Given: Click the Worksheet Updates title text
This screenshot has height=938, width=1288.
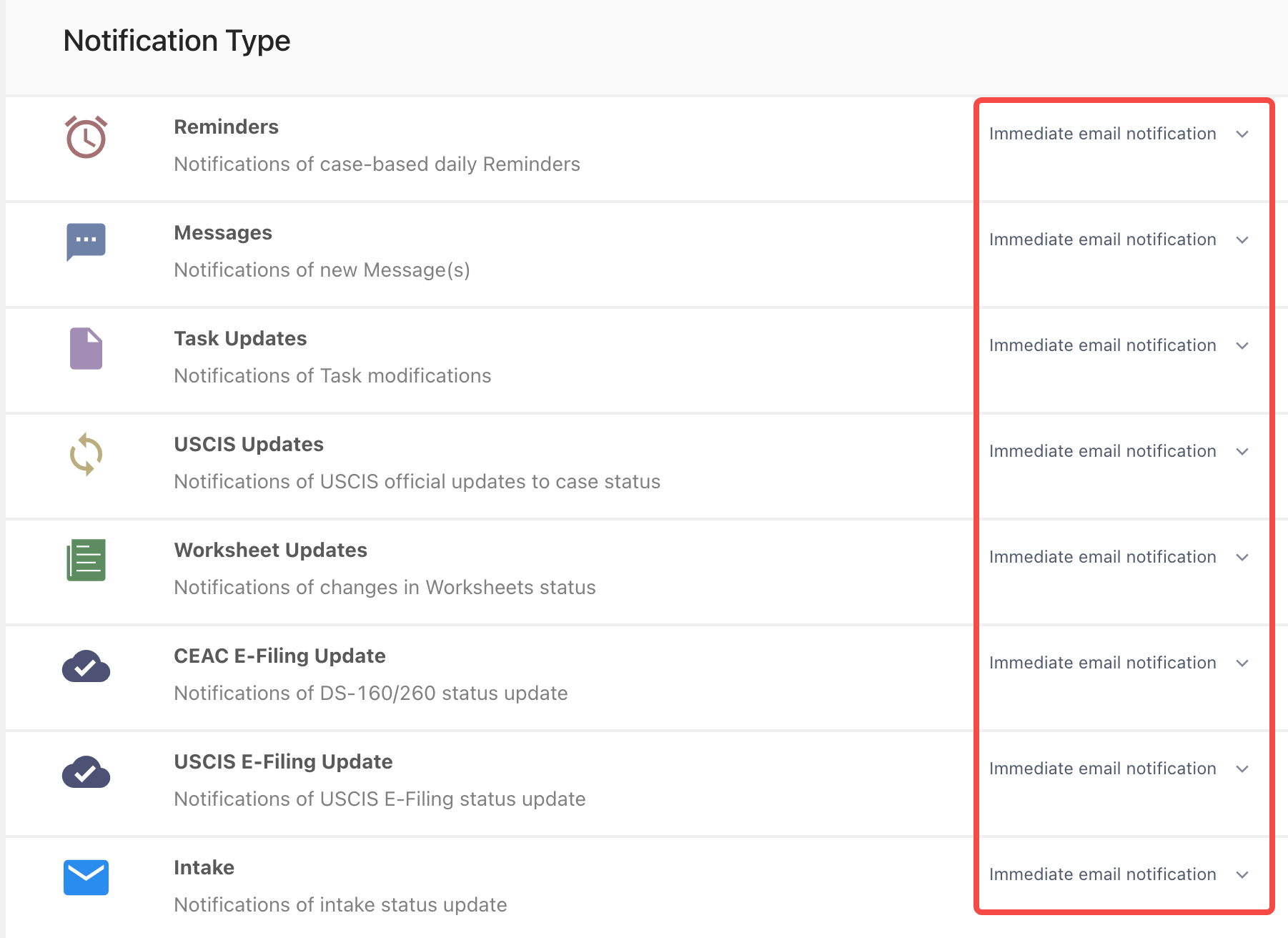Looking at the screenshot, I should click(270, 550).
